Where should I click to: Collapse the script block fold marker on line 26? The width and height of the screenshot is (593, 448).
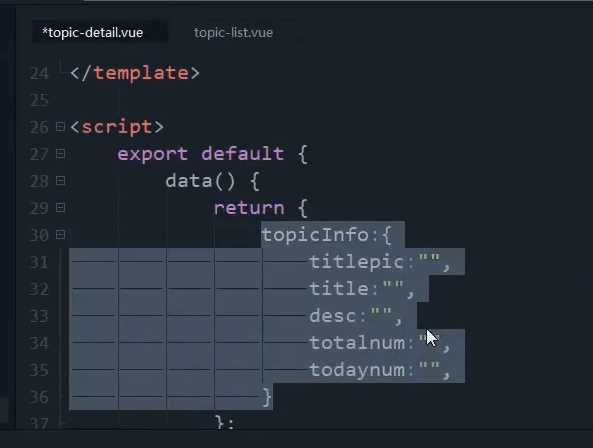[x=60, y=126]
